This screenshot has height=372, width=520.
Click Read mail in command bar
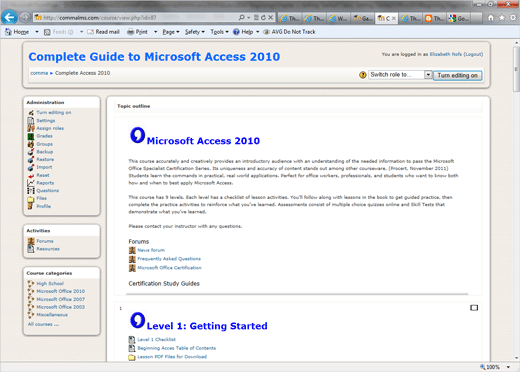[103, 32]
